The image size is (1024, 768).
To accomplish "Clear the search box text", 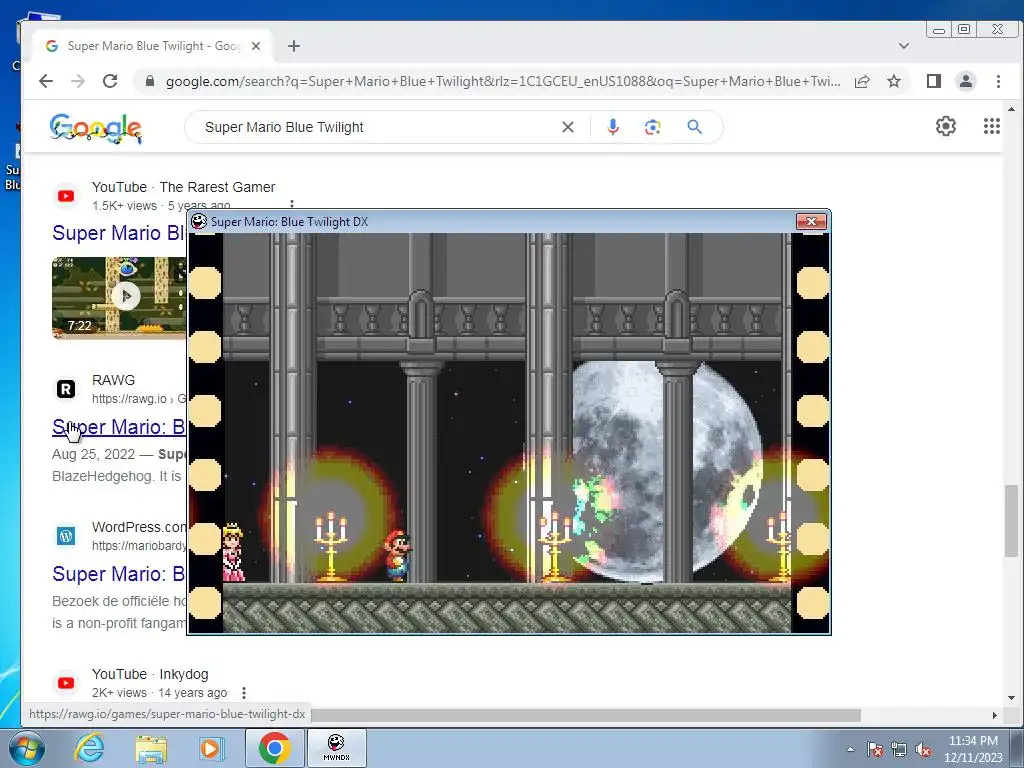I will [x=568, y=127].
